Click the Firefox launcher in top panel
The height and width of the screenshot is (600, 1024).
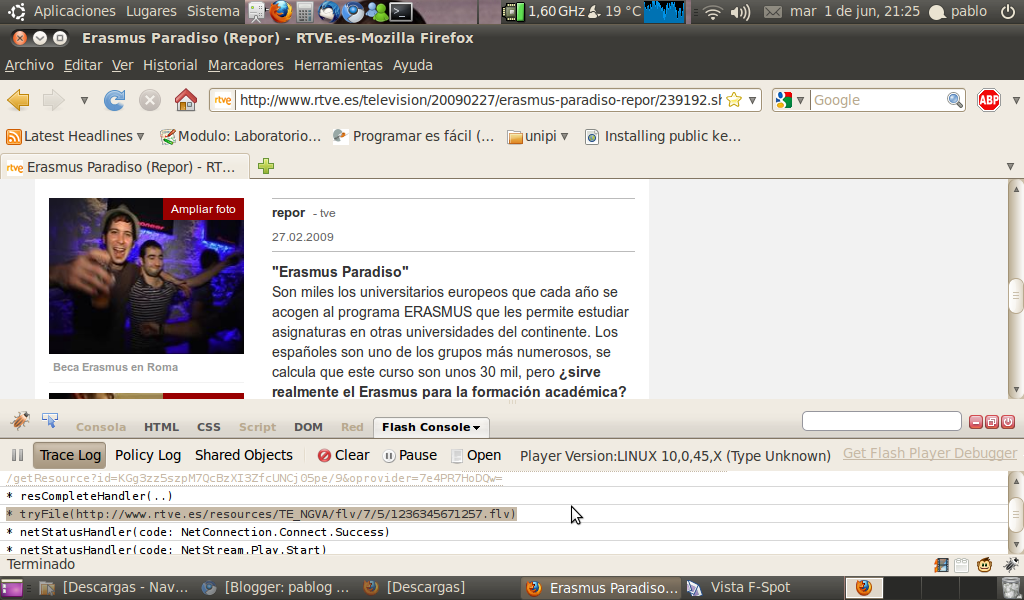pos(281,11)
